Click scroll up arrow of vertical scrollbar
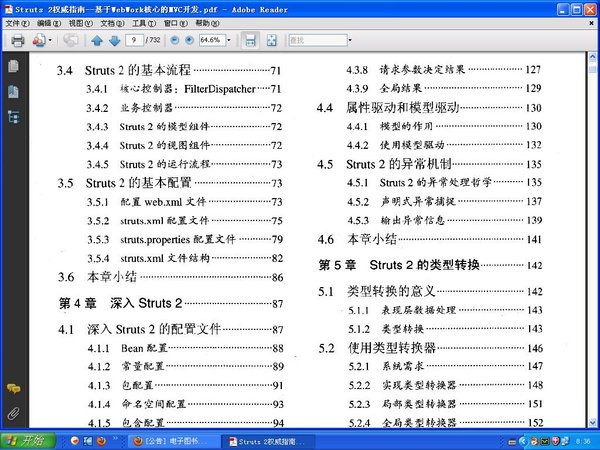 pos(593,57)
